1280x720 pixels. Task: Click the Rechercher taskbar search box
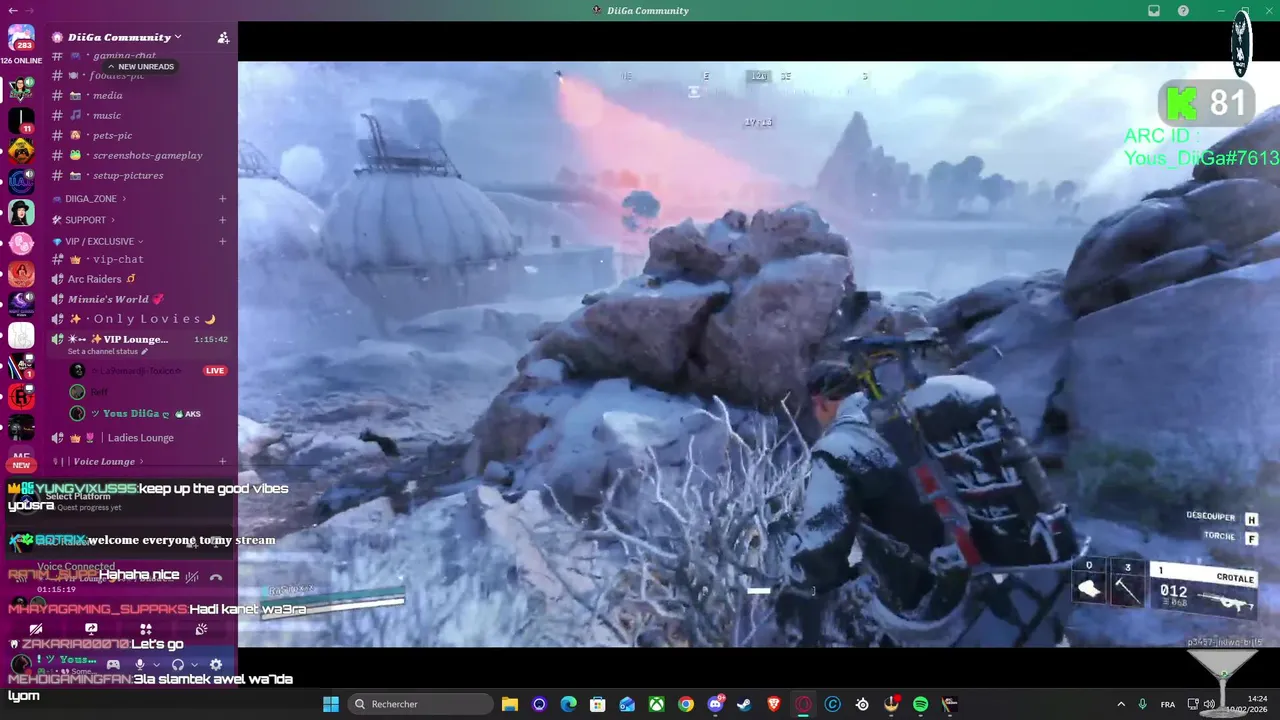click(x=421, y=704)
